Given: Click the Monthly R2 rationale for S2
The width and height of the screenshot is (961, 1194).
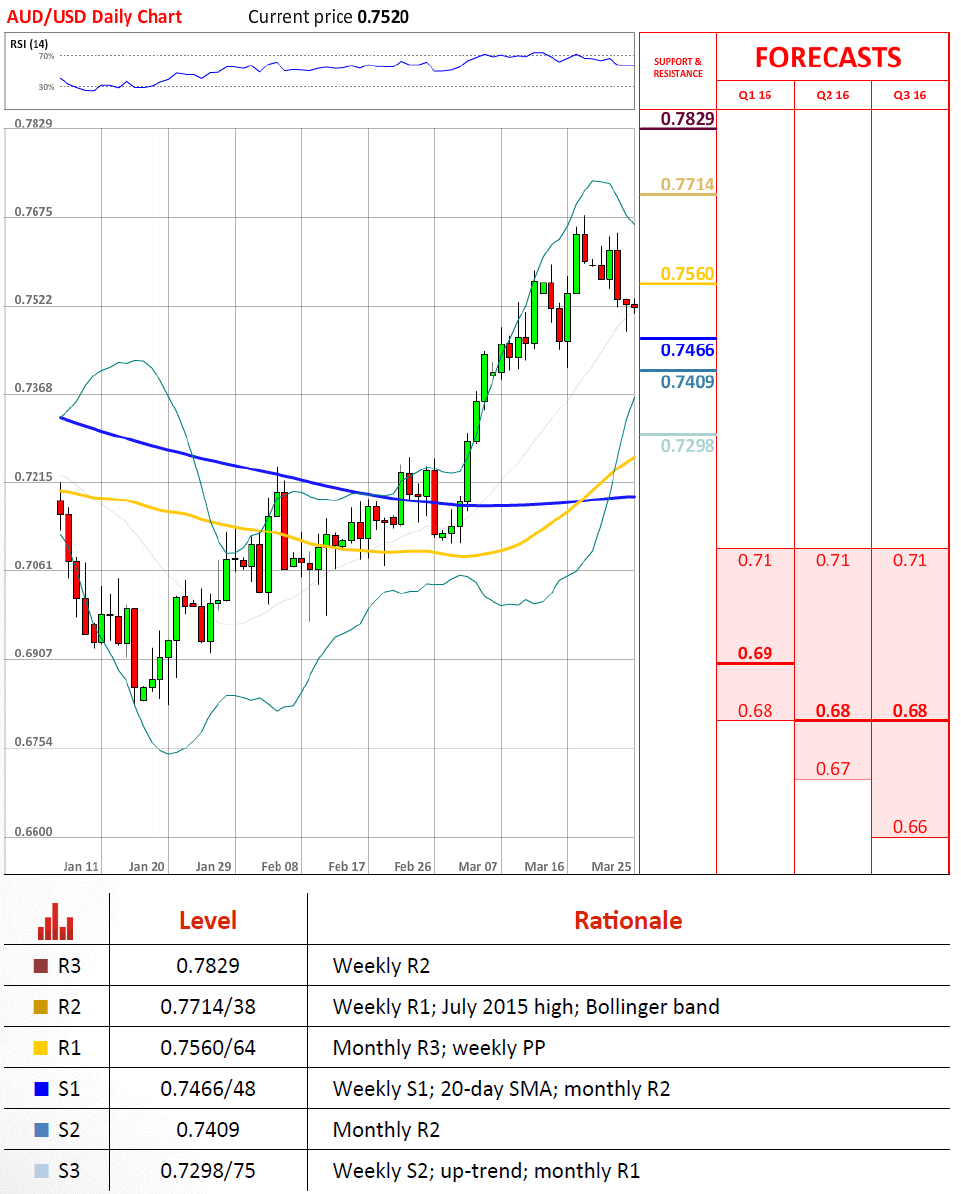Looking at the screenshot, I should coord(387,1130).
